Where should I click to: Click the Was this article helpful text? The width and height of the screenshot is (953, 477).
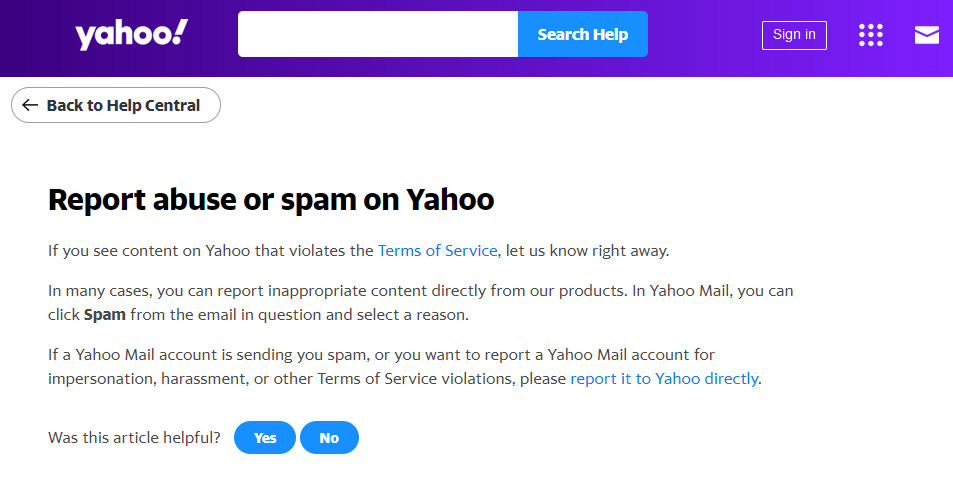(x=134, y=438)
